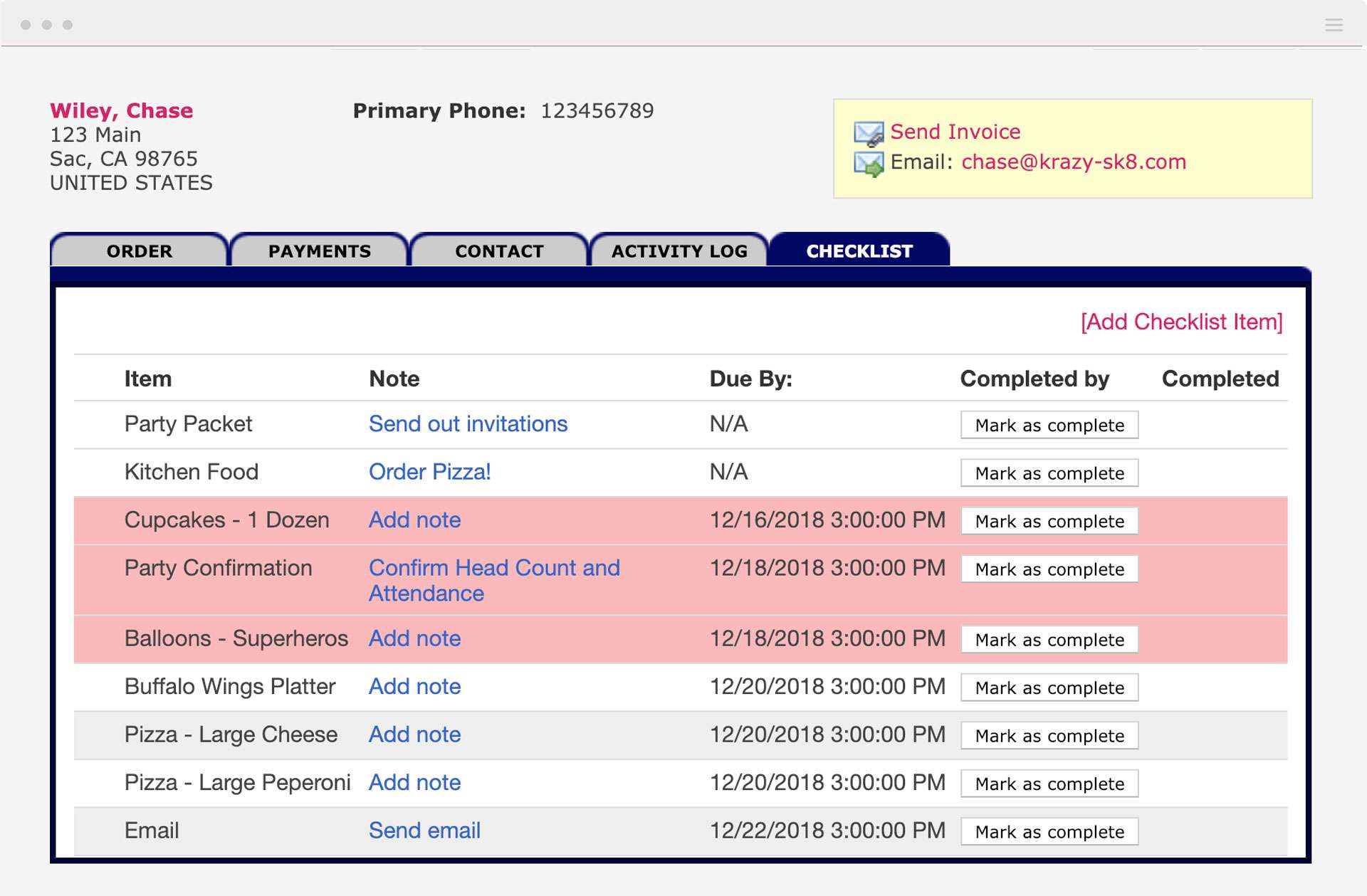Click the red window control dot

(x=27, y=23)
